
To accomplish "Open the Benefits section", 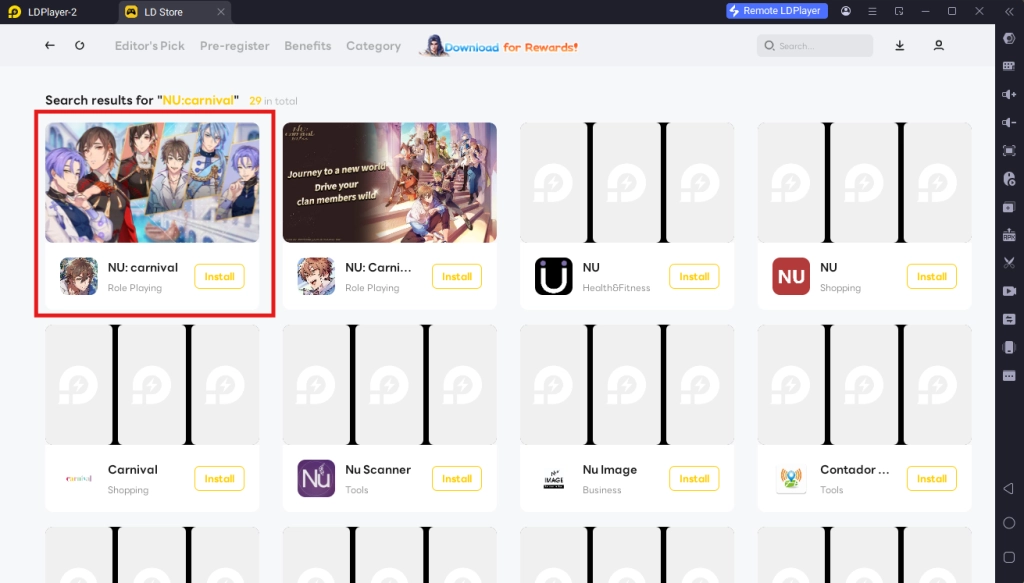I will click(x=308, y=46).
